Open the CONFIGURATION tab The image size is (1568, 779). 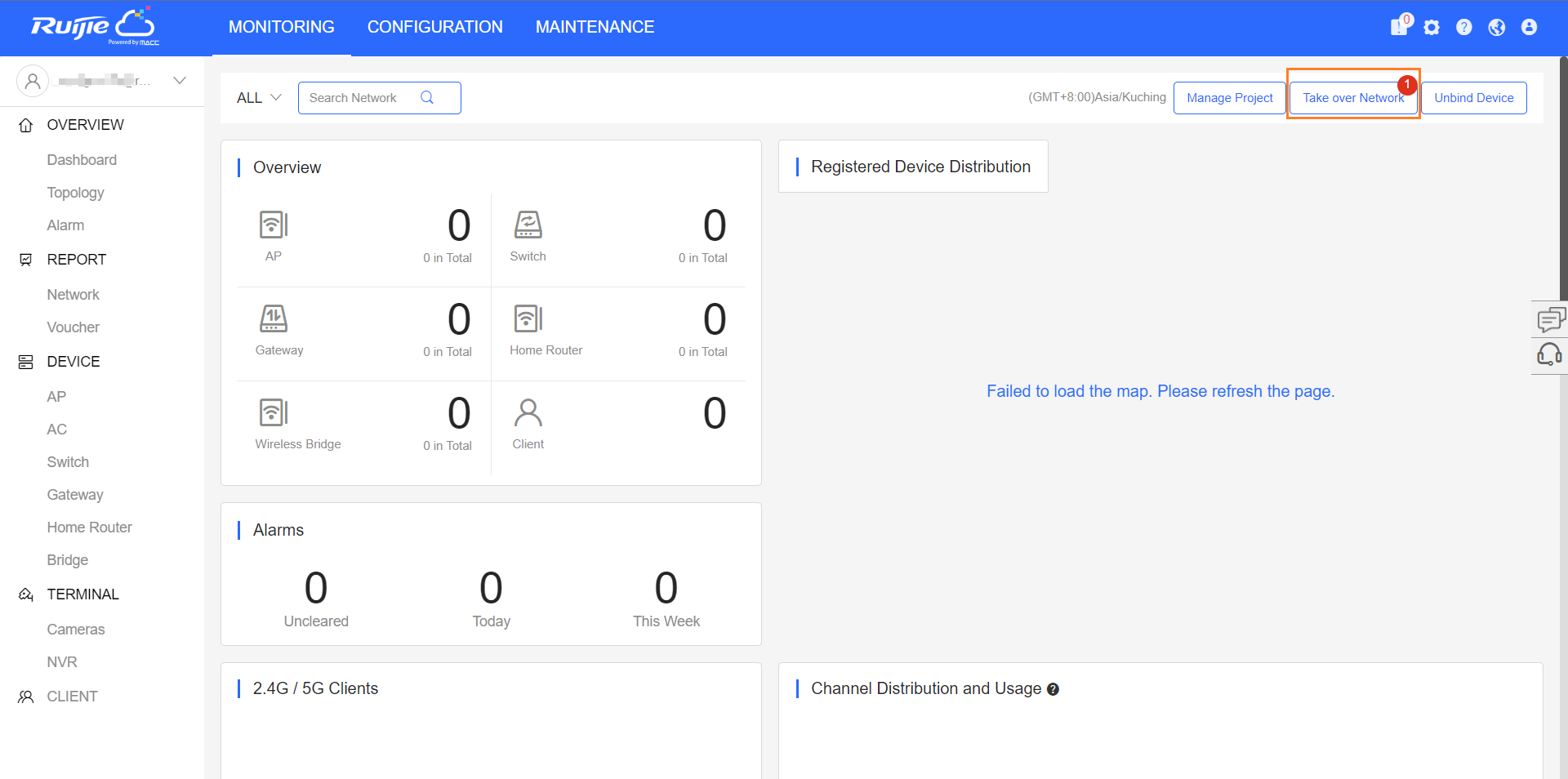coord(434,27)
